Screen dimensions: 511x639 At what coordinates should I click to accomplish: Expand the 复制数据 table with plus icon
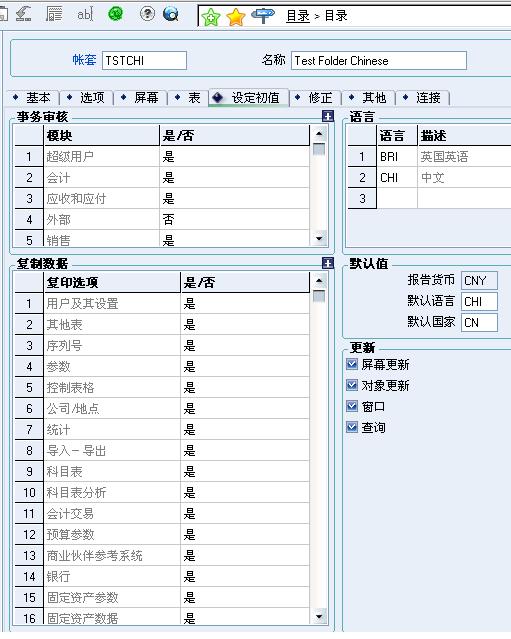click(x=328, y=263)
